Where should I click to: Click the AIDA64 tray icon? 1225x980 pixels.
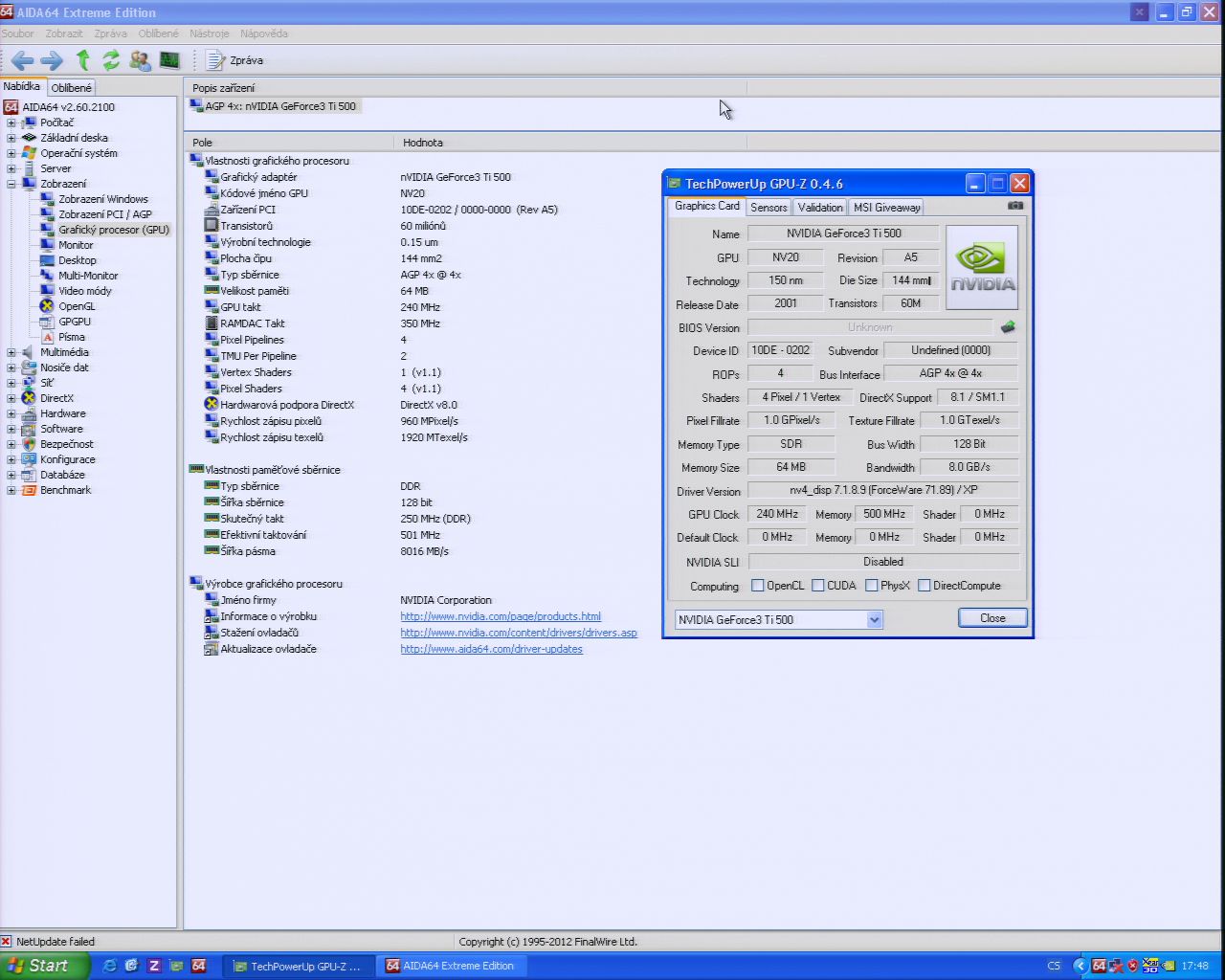1099,966
